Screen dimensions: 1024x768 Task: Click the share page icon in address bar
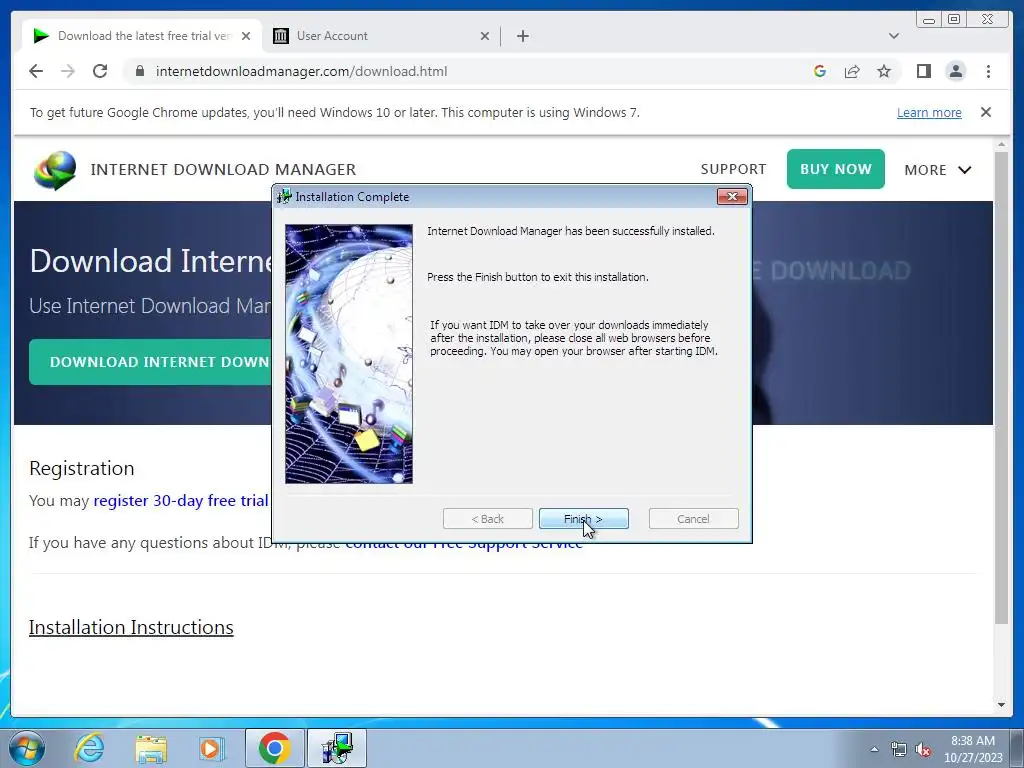[852, 71]
